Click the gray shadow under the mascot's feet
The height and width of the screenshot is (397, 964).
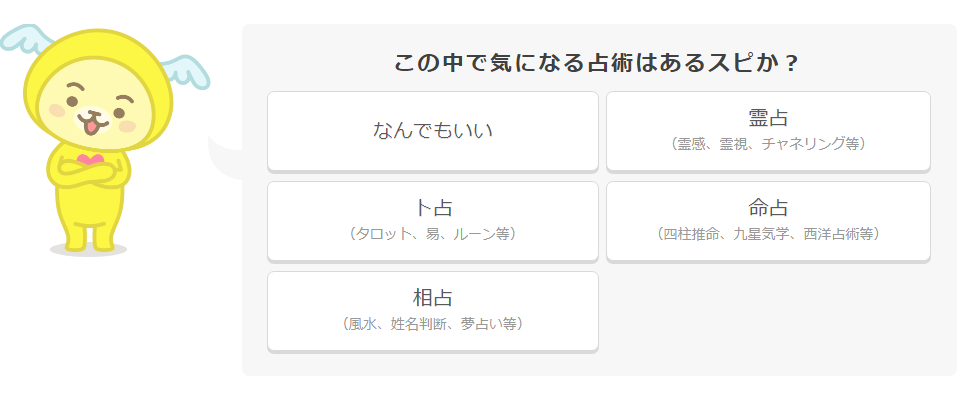[x=89, y=250]
